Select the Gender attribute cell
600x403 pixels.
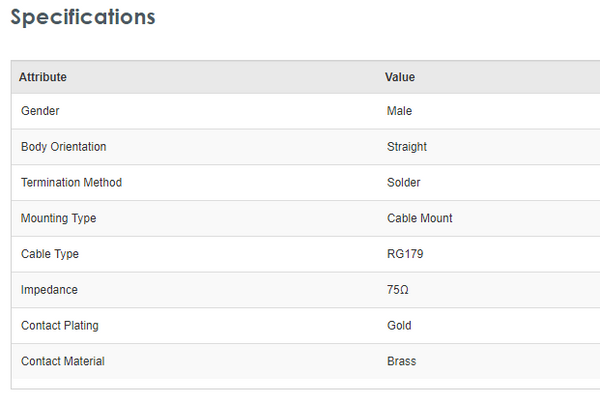click(x=41, y=111)
